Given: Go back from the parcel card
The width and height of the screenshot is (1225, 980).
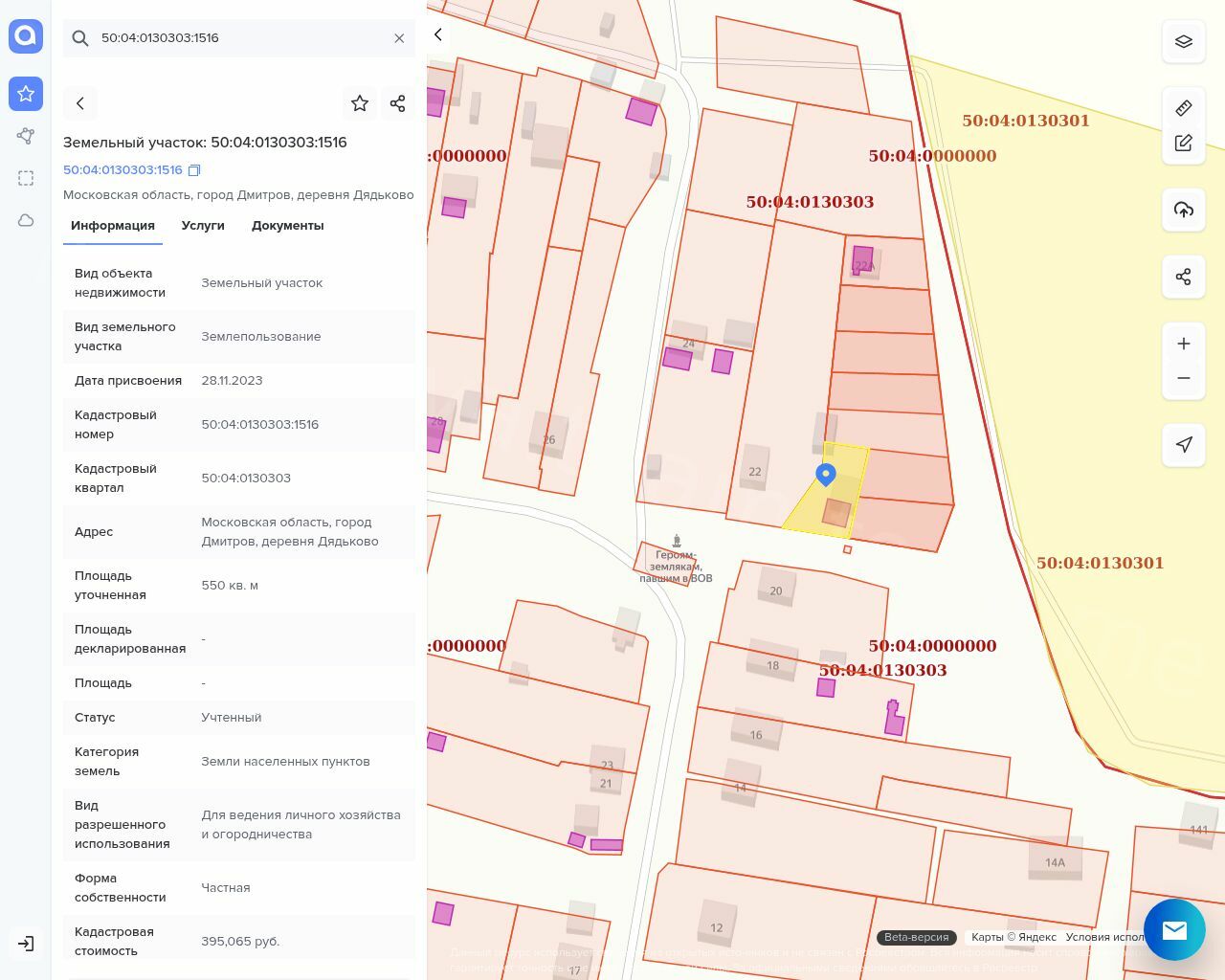Looking at the screenshot, I should [x=80, y=103].
